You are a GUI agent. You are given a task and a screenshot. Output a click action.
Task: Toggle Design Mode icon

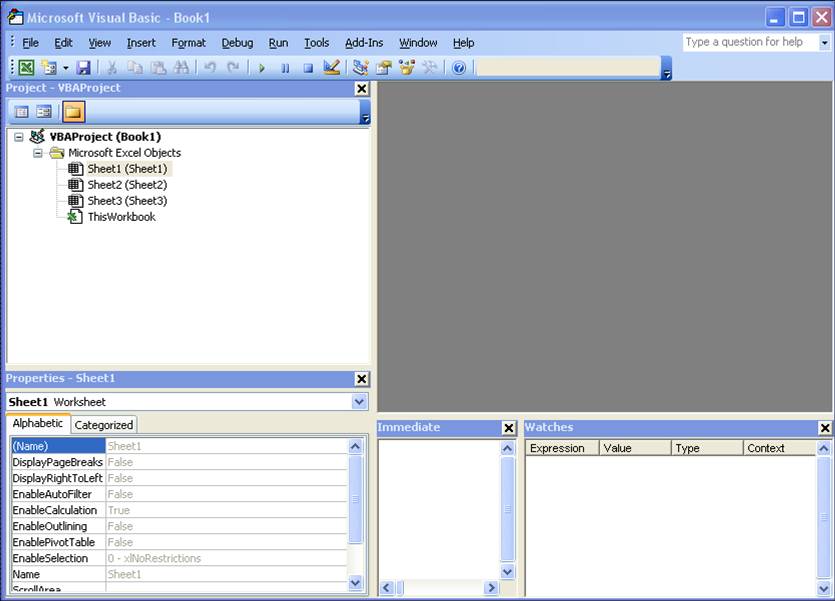tap(331, 68)
